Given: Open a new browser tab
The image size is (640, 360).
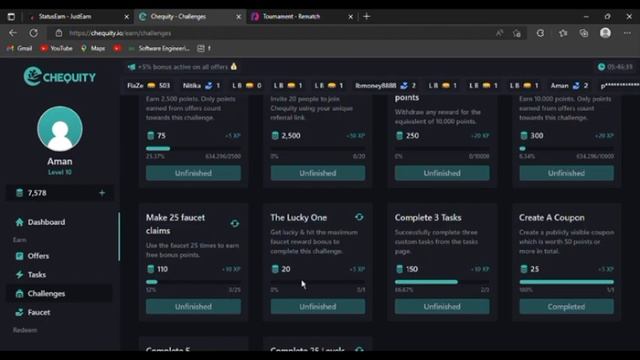Looking at the screenshot, I should pyautogui.click(x=367, y=16).
